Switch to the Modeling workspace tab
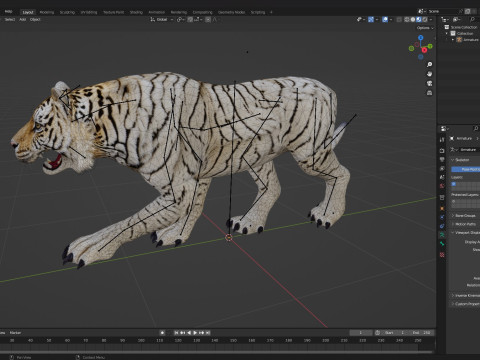 coord(47,12)
